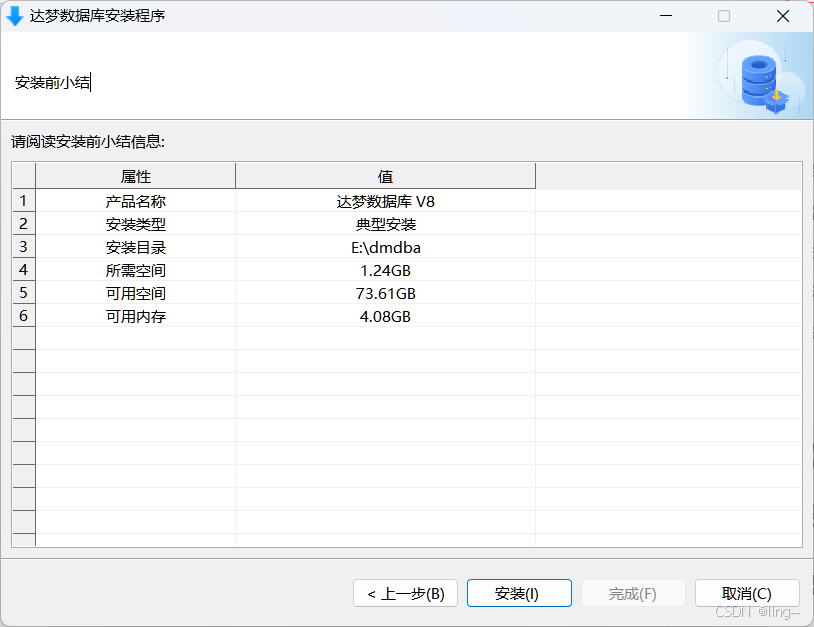Minimize the installer window

click(x=666, y=16)
